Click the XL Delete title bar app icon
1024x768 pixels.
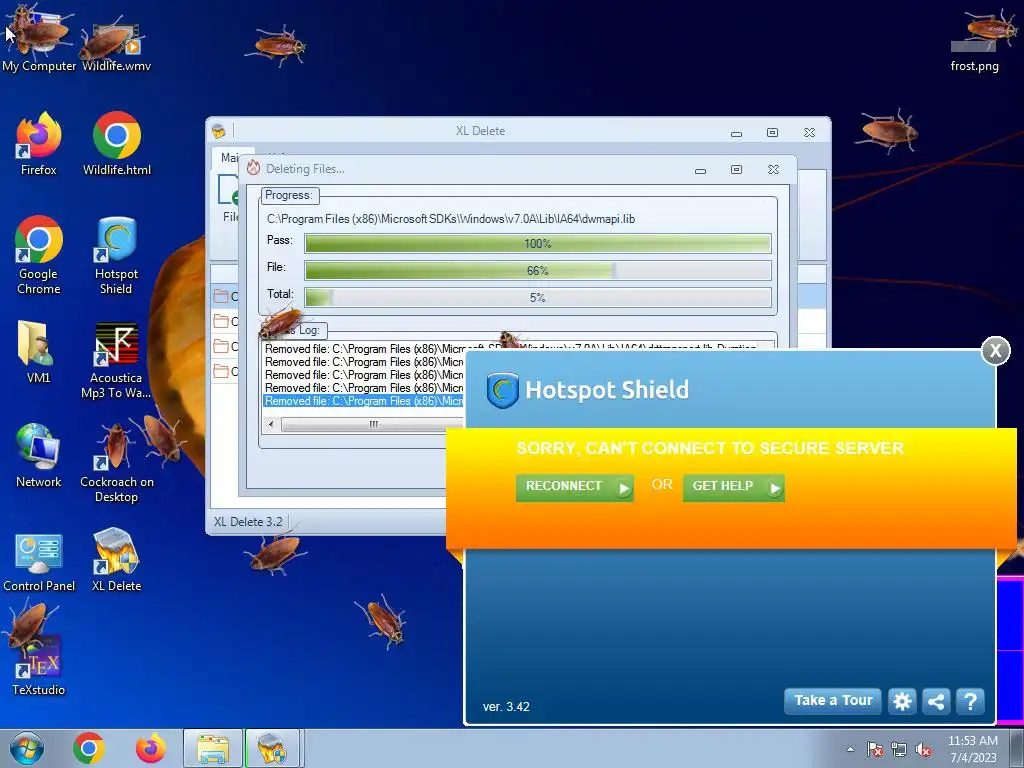(219, 131)
